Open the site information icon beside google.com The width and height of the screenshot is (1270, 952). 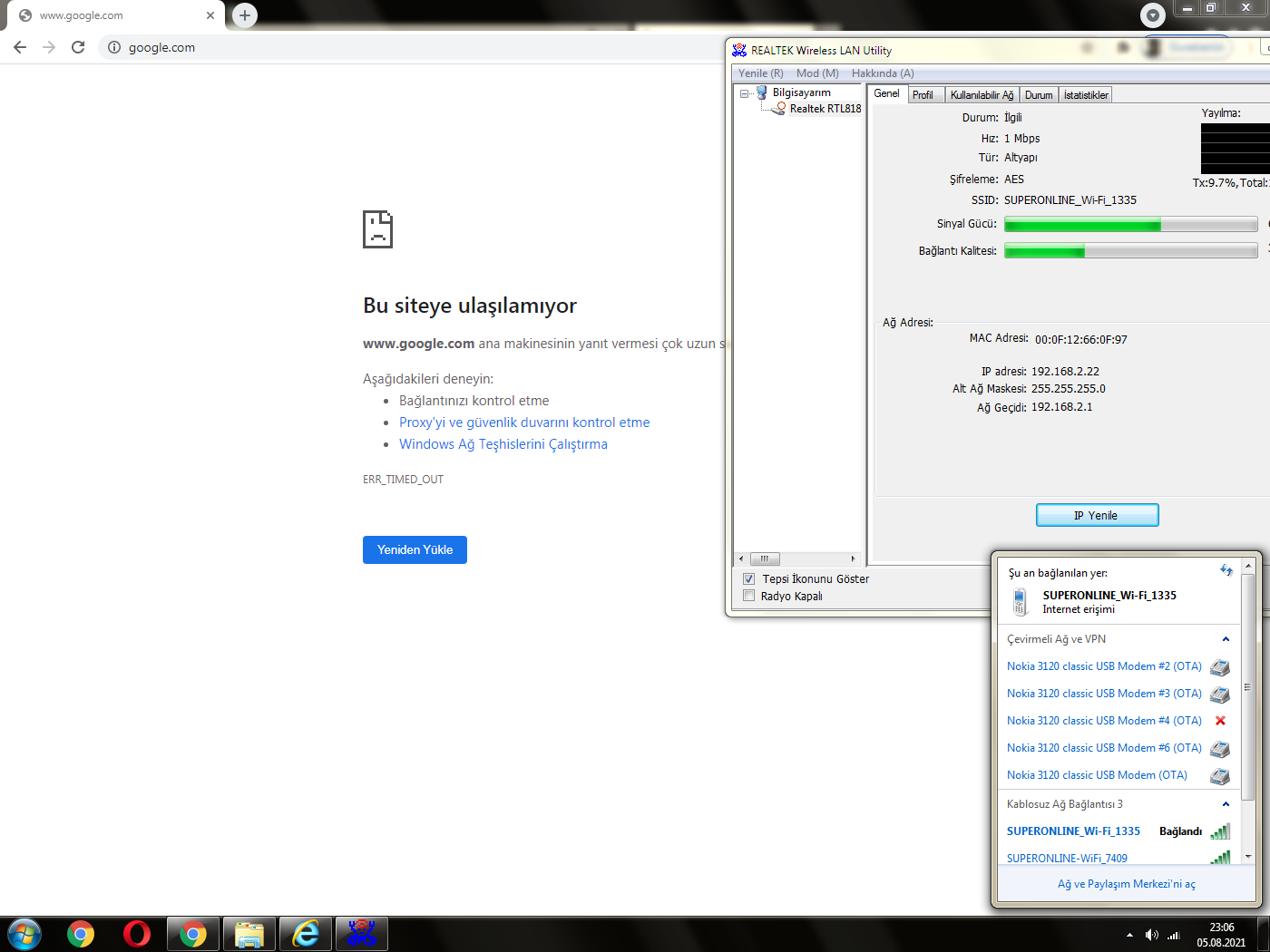pos(114,47)
